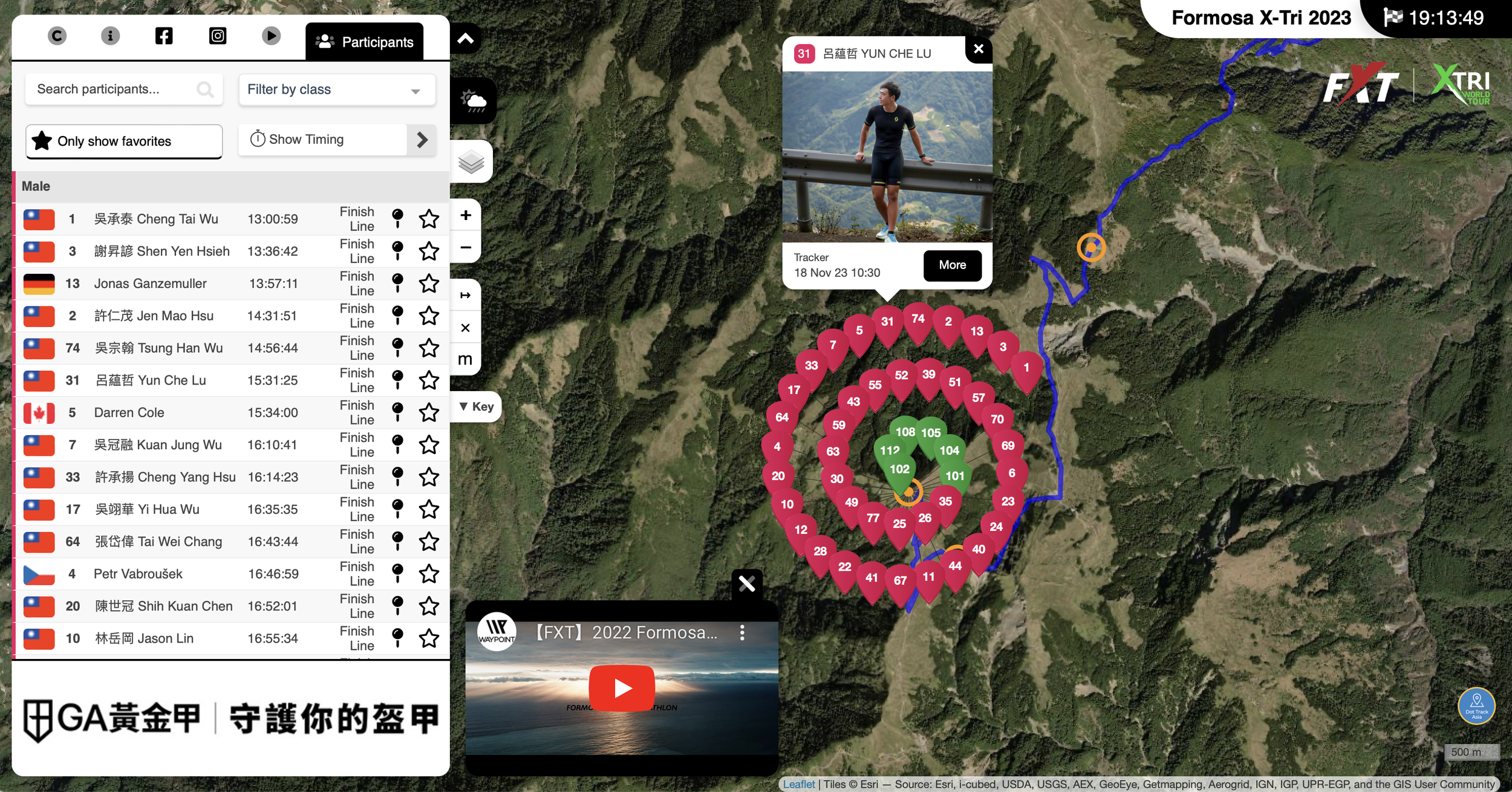Click the map zoom in button
This screenshot has height=792, width=1512.
click(466, 215)
